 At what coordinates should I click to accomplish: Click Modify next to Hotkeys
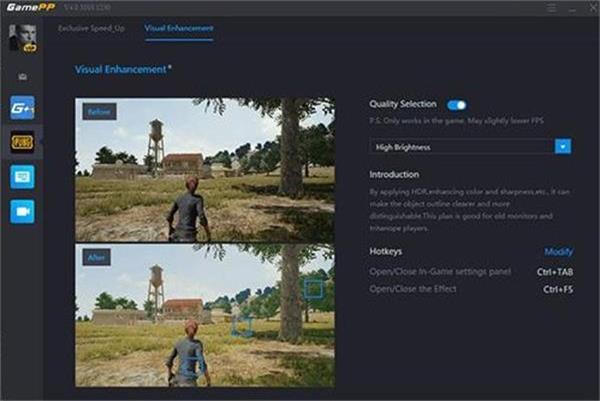559,251
